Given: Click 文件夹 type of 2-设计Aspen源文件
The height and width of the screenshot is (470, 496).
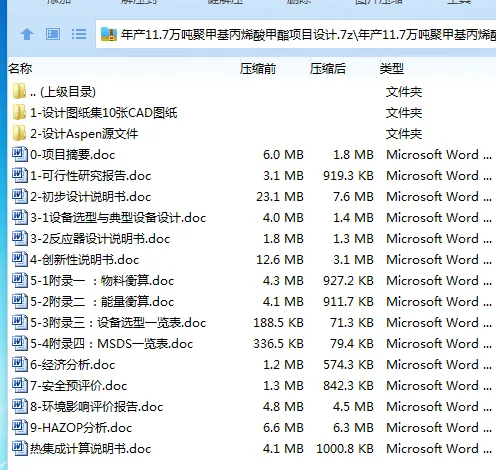Looking at the screenshot, I should click(404, 134).
